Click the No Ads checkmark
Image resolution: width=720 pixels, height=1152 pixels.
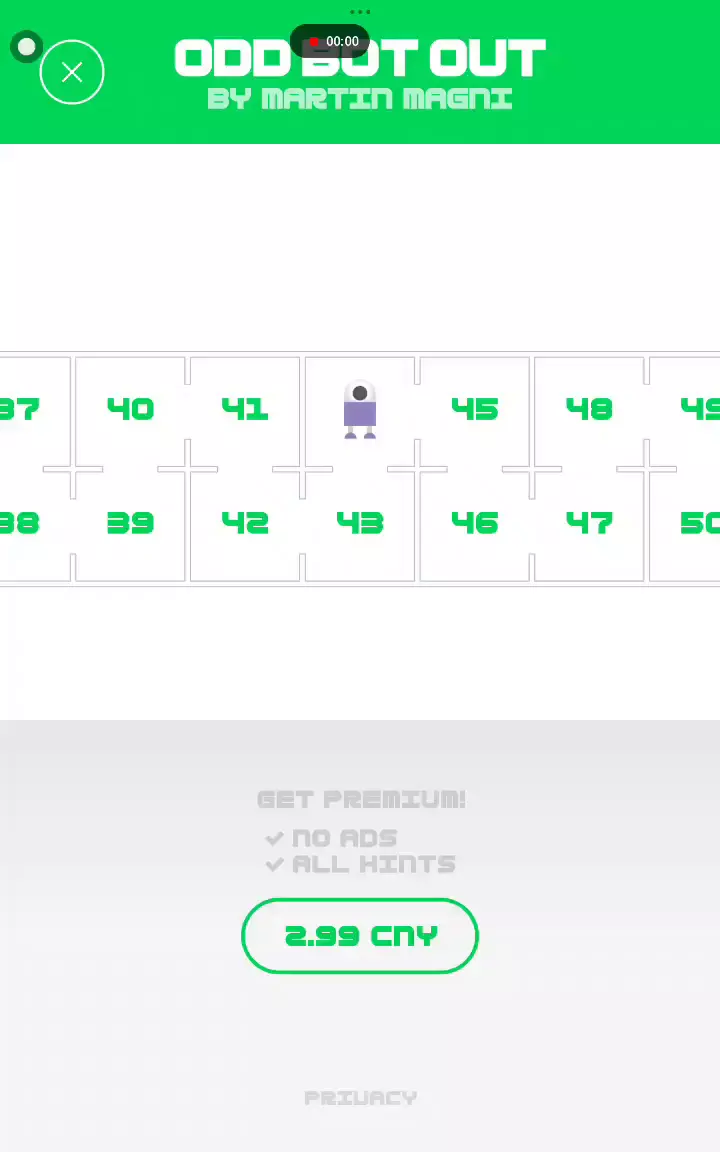[275, 838]
